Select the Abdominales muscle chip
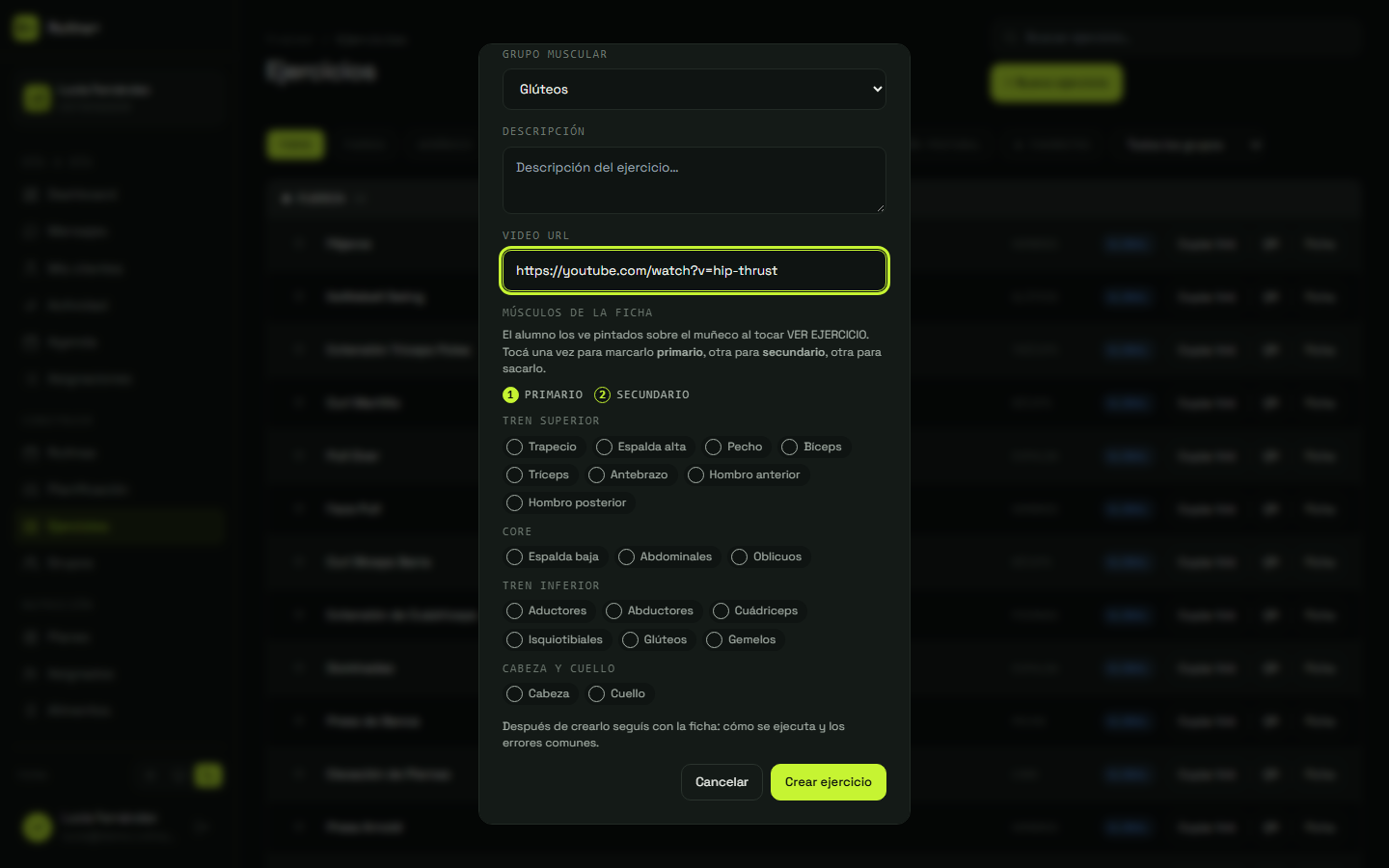1389x868 pixels. (666, 556)
